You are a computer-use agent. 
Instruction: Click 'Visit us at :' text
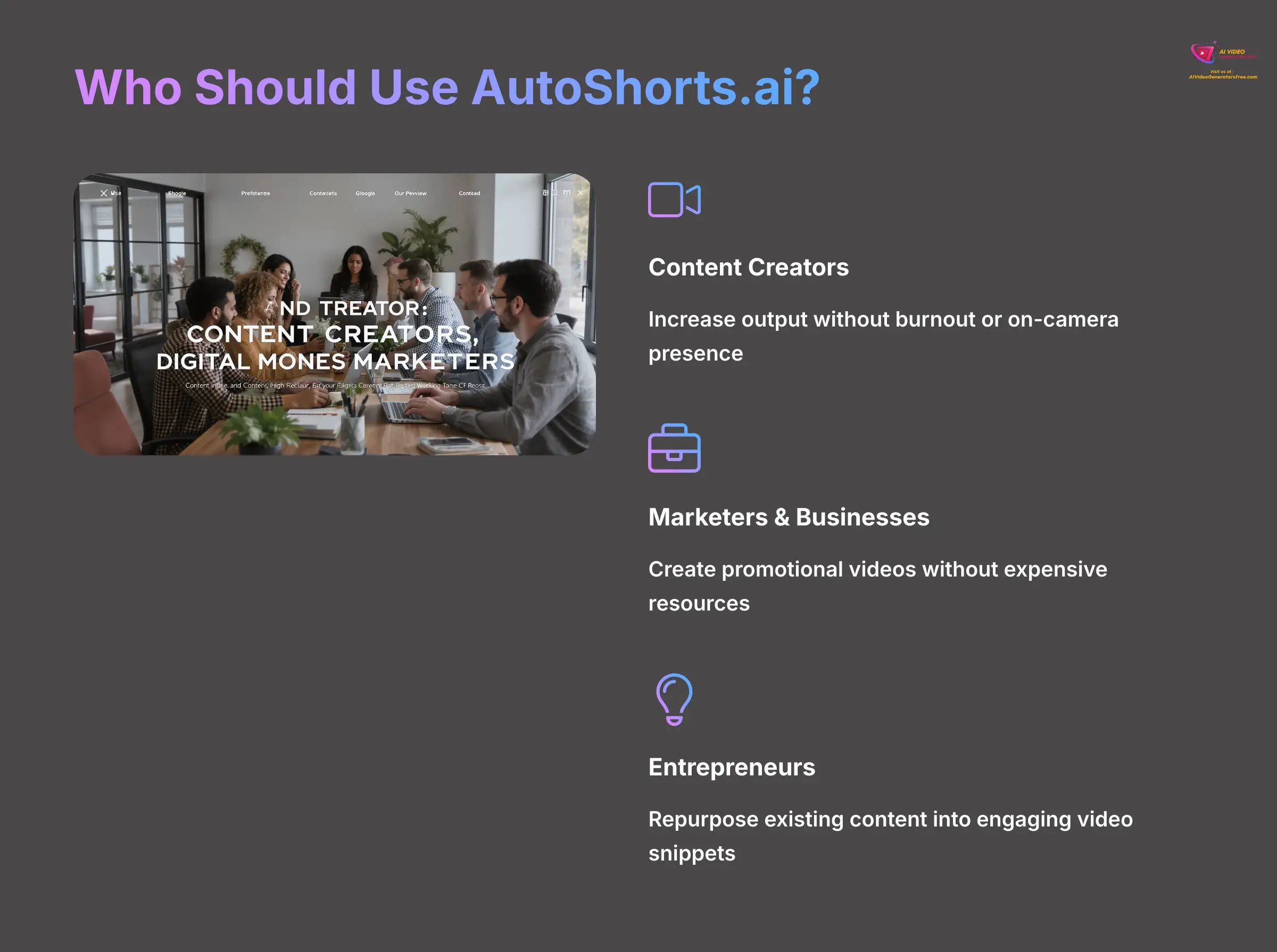pyautogui.click(x=1222, y=71)
